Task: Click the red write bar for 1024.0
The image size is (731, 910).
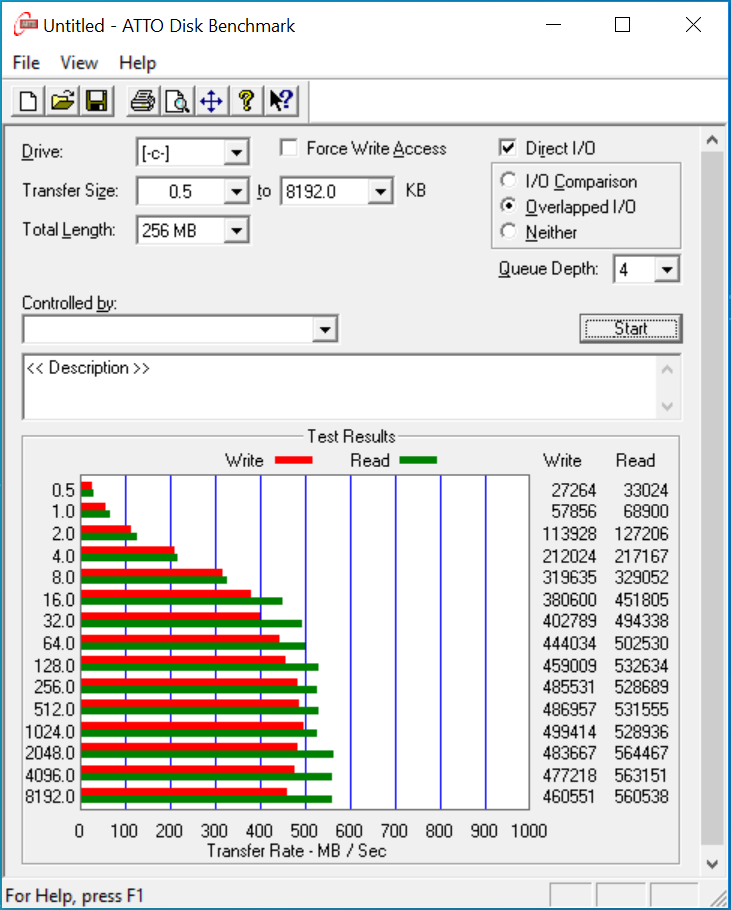Action: [x=192, y=725]
